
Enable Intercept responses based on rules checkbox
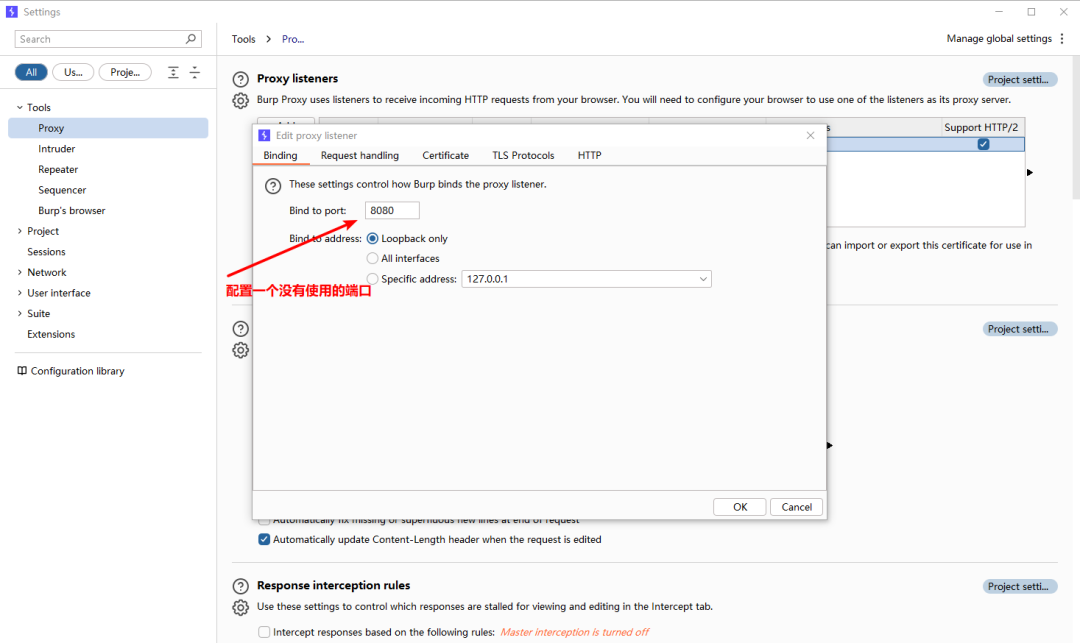264,632
